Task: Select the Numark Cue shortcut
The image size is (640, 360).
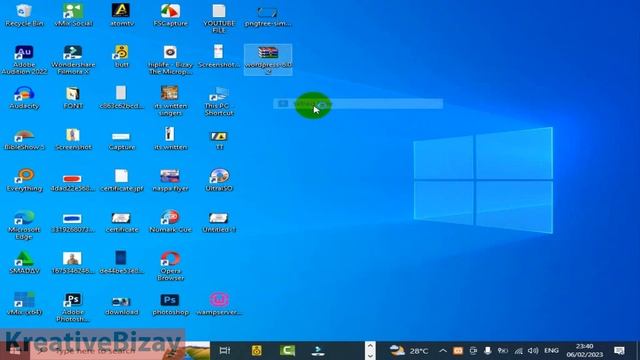Action: point(170,221)
